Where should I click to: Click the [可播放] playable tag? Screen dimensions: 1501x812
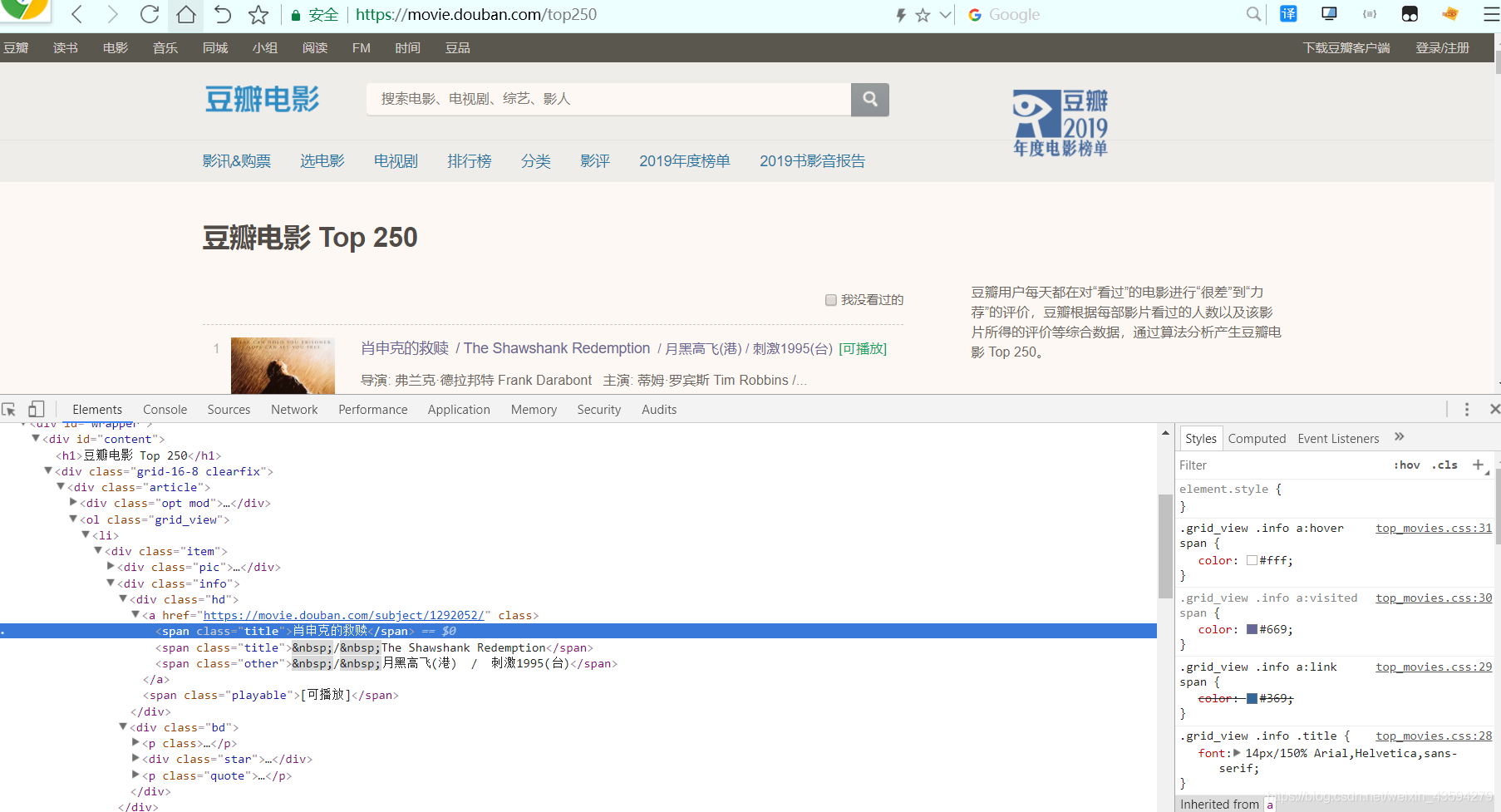click(x=863, y=348)
